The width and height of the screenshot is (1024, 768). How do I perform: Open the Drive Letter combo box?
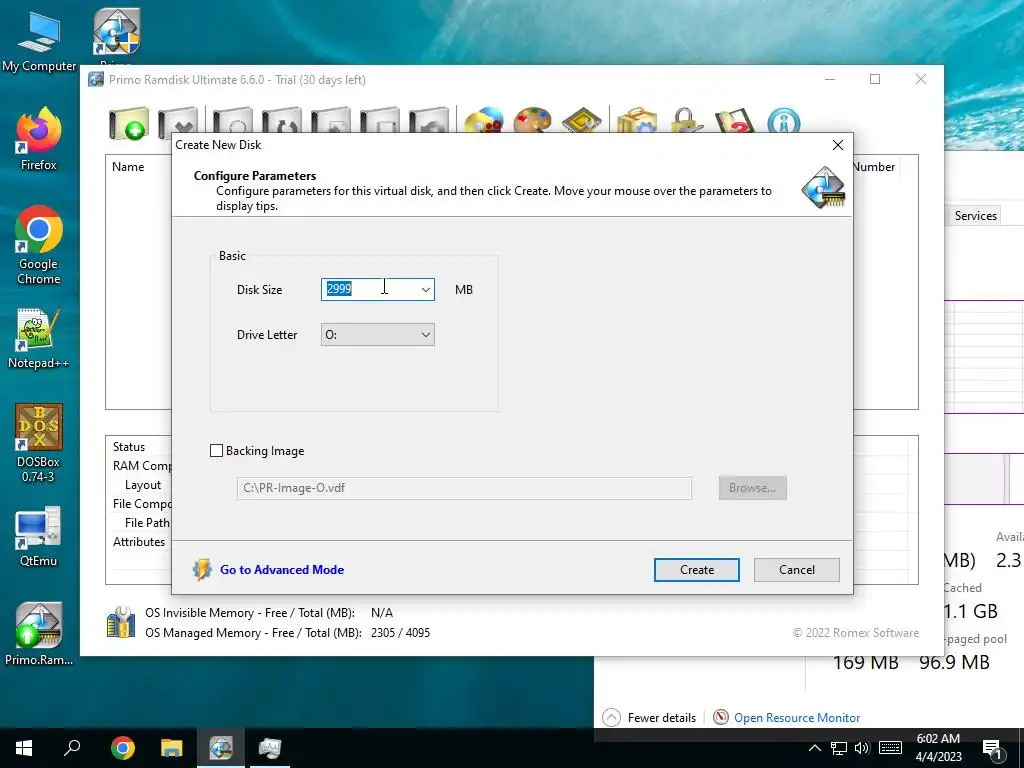(x=377, y=334)
